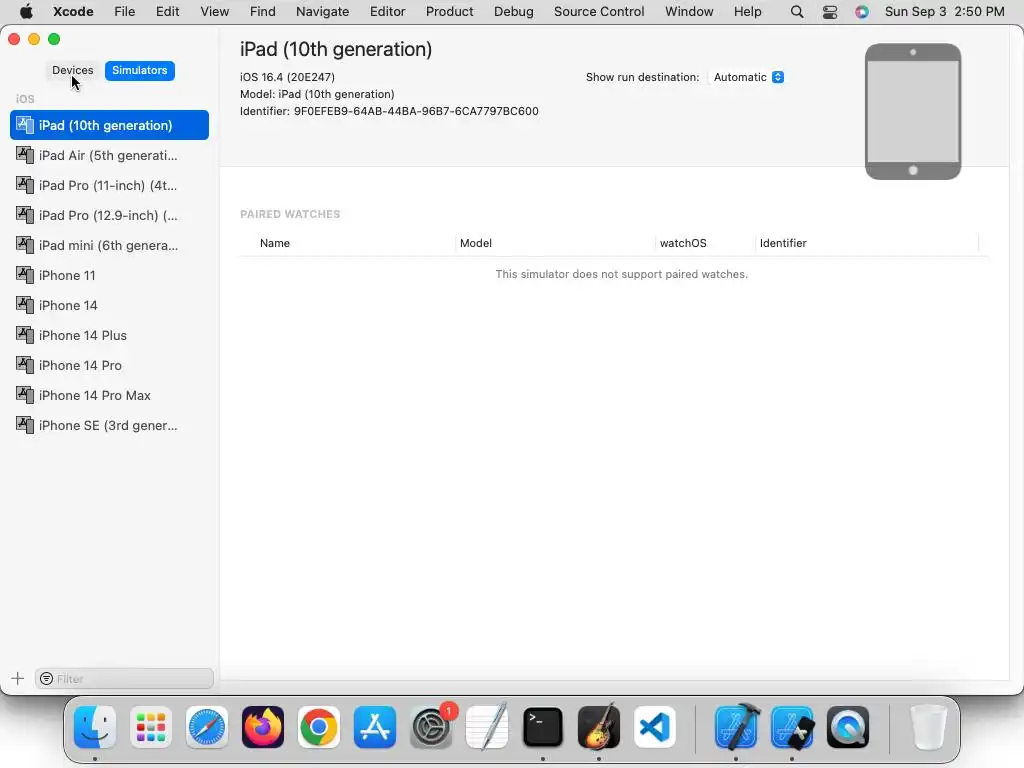Switch to the Devices tab
This screenshot has width=1024, height=768.
click(x=72, y=70)
